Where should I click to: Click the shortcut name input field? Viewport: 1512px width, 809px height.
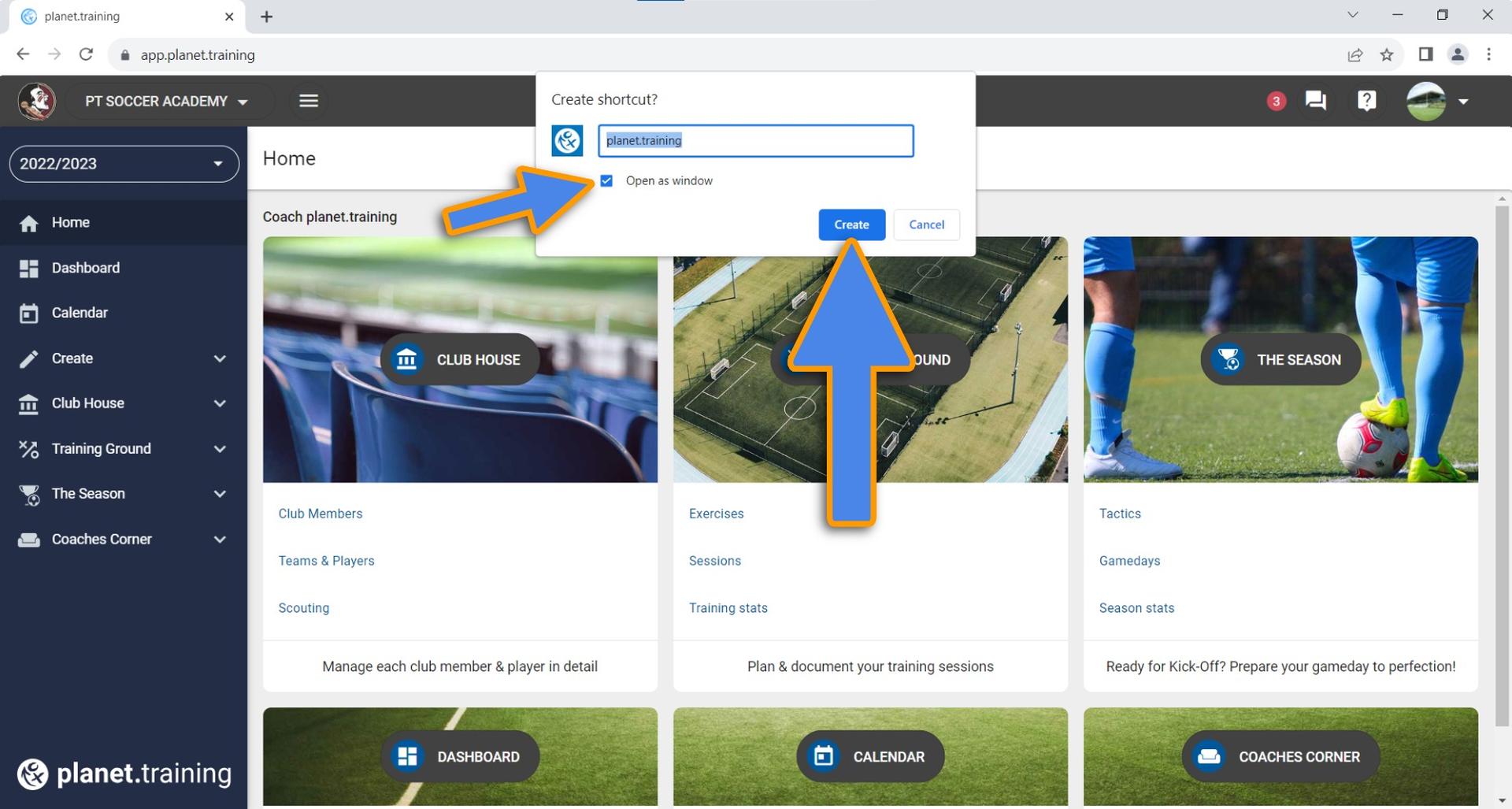(755, 141)
